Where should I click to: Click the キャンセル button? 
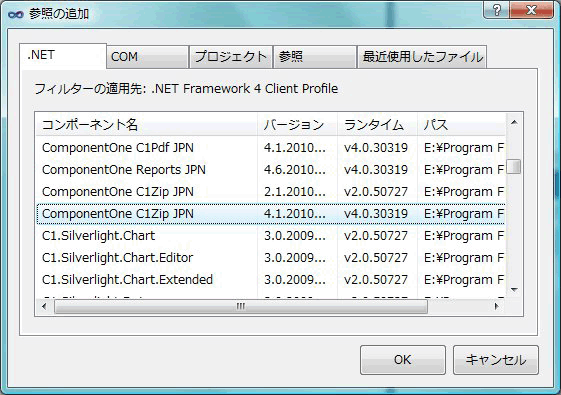(x=496, y=360)
